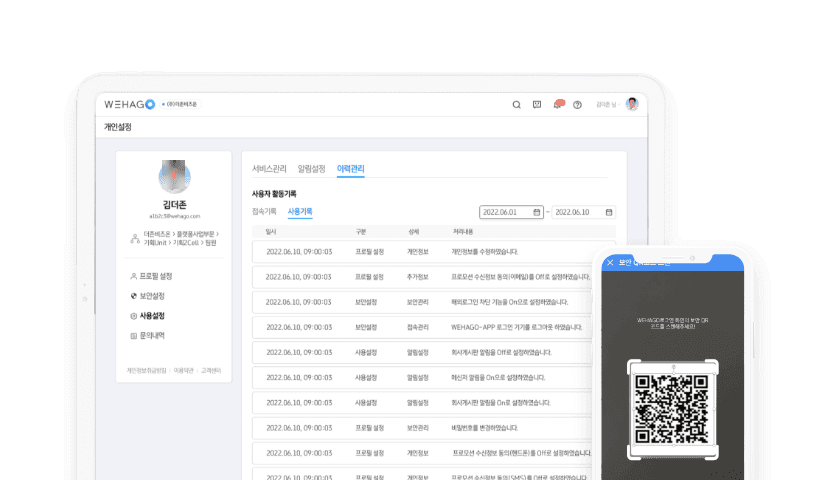Click the 보안설정 shield icon in sidebar

point(133,296)
